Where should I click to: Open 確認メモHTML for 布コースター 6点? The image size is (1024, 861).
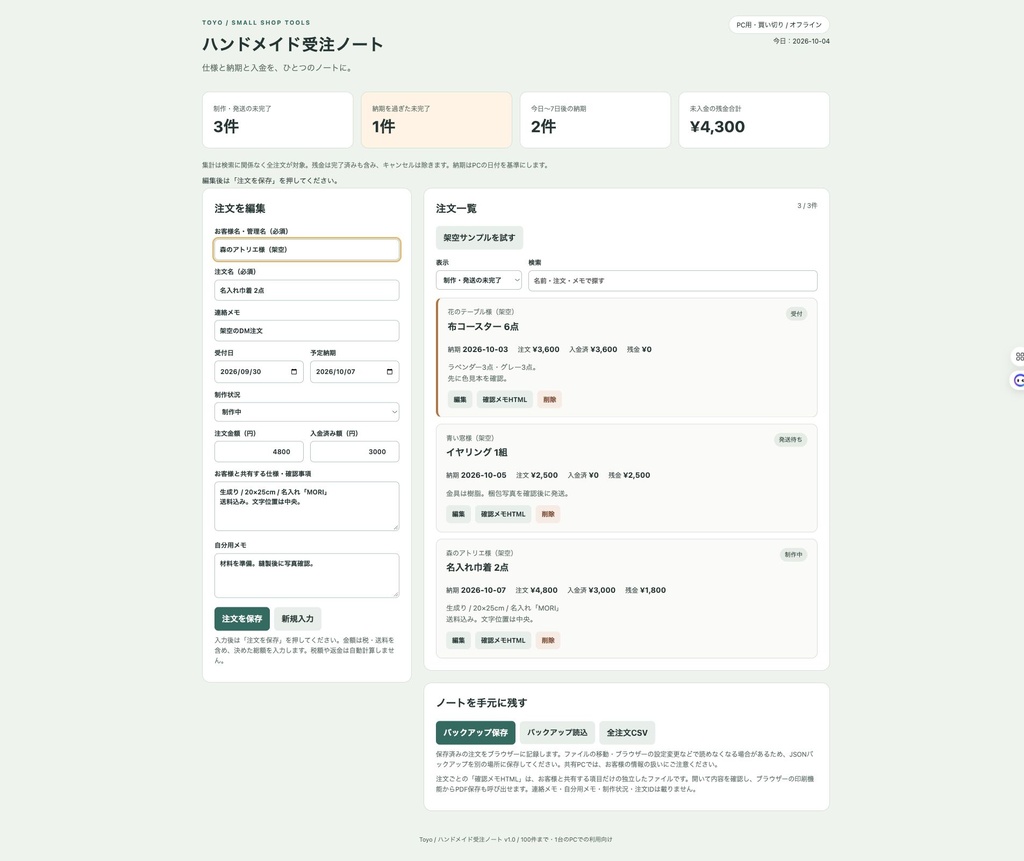(x=504, y=400)
